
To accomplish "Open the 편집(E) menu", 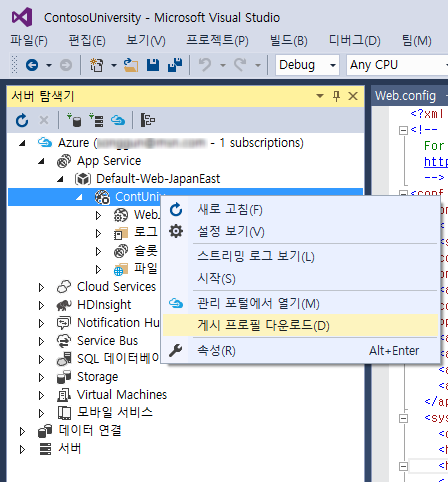I will click(87, 41).
